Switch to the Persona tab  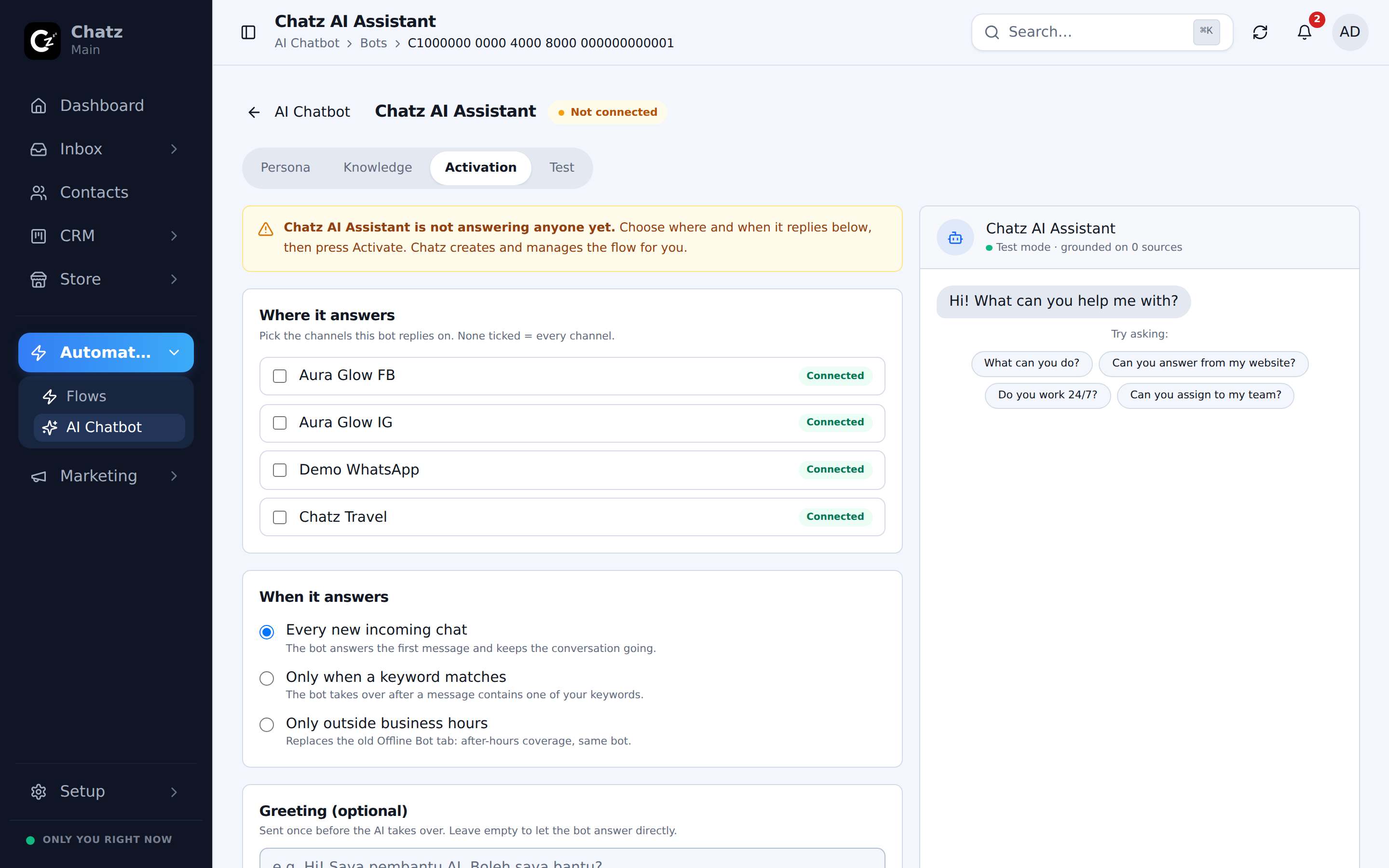coord(285,168)
